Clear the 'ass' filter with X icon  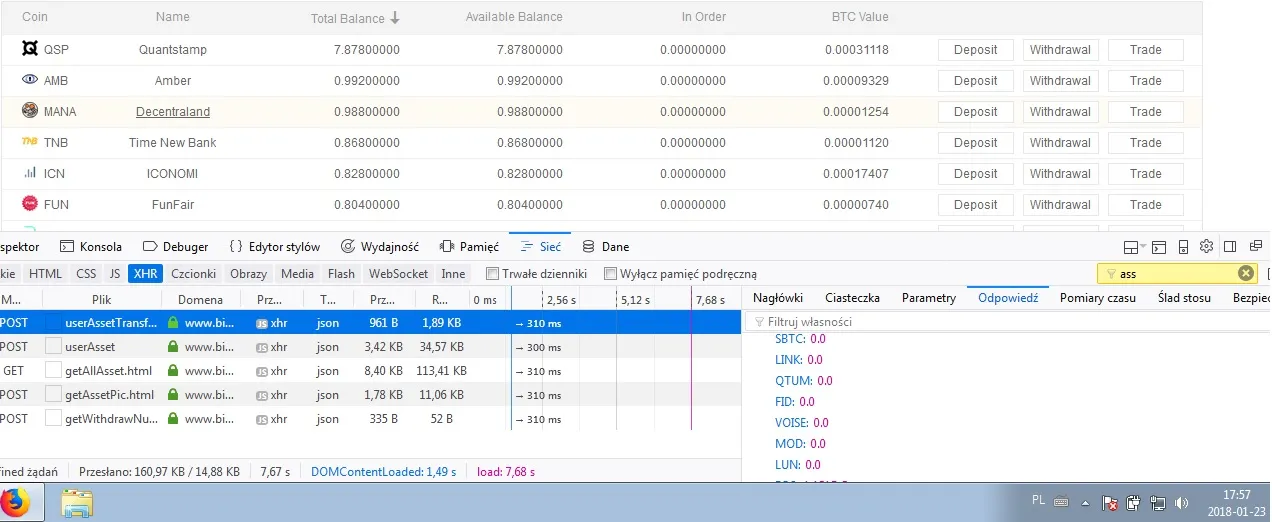coord(1246,273)
